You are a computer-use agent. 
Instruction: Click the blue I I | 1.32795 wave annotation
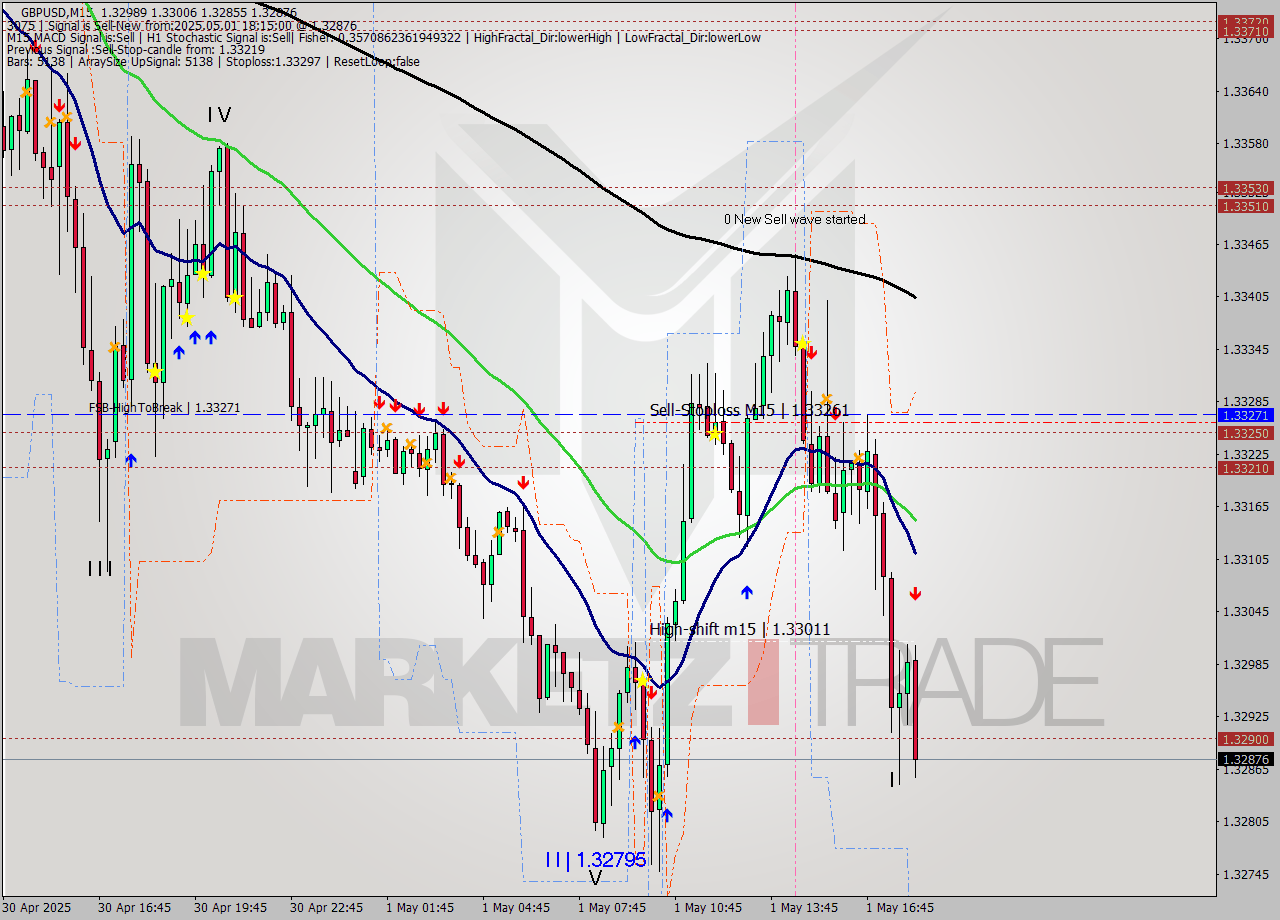(593, 859)
